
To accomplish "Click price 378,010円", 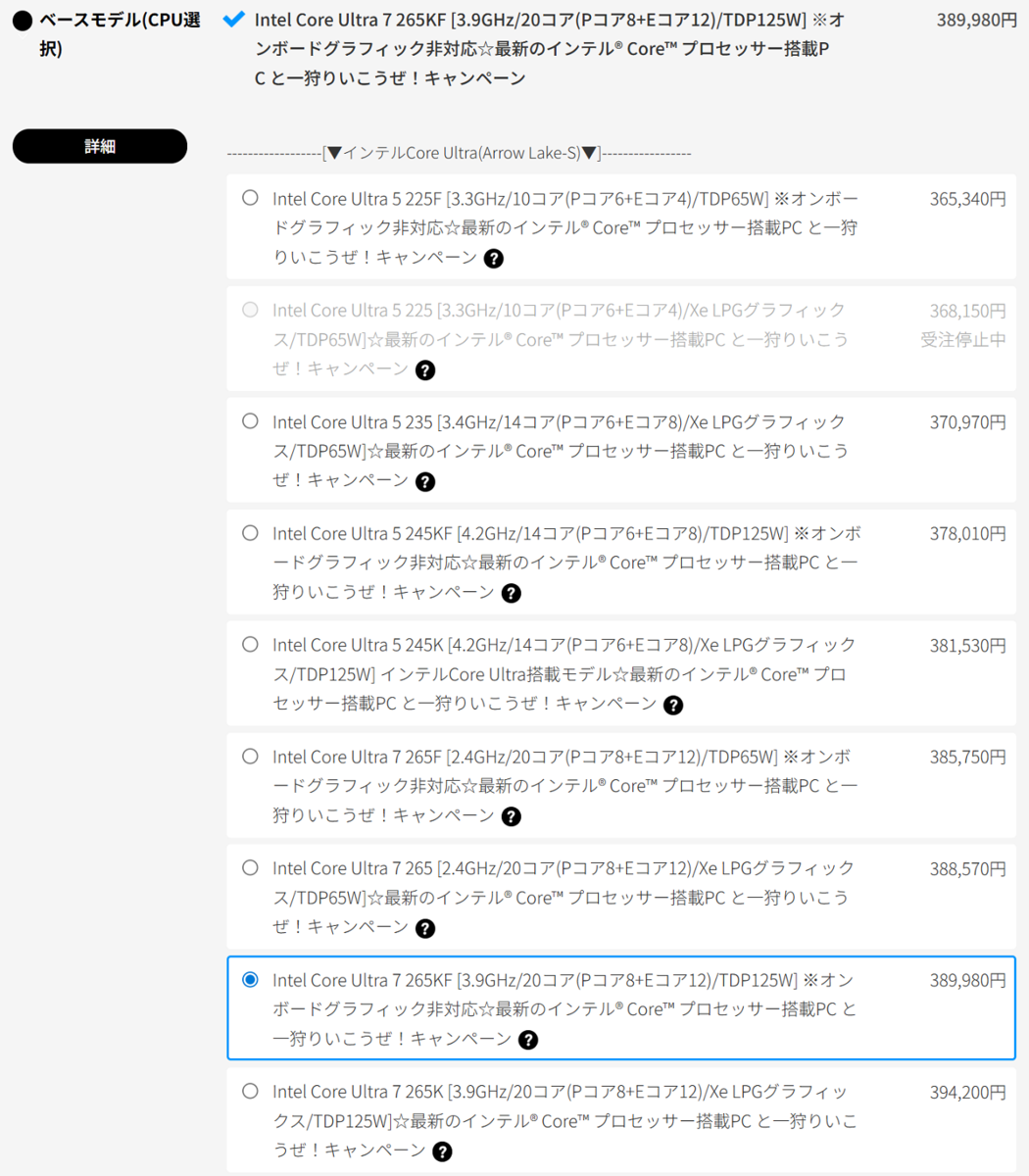I will (967, 534).
